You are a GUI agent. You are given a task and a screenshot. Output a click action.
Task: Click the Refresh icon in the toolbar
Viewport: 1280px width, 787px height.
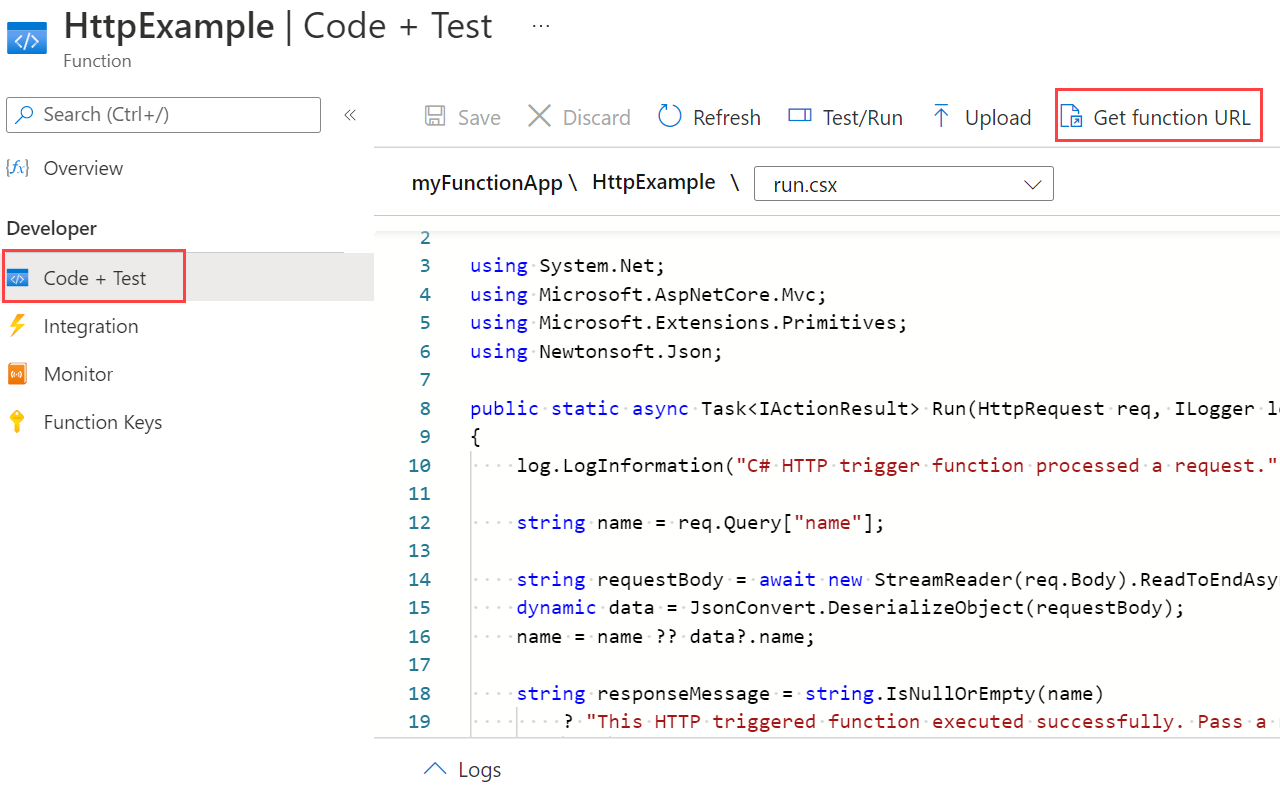(669, 116)
